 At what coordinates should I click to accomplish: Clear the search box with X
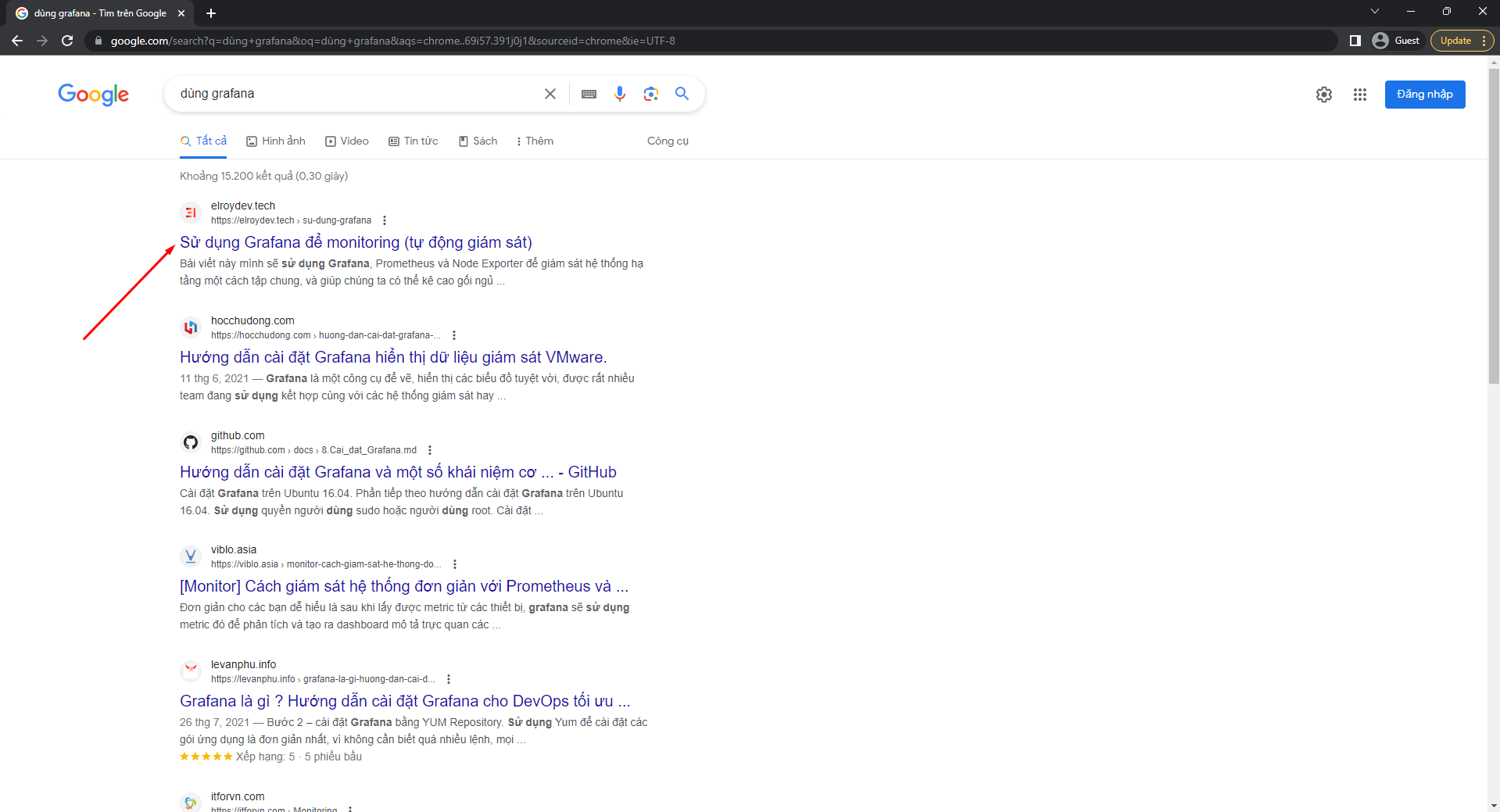point(550,94)
